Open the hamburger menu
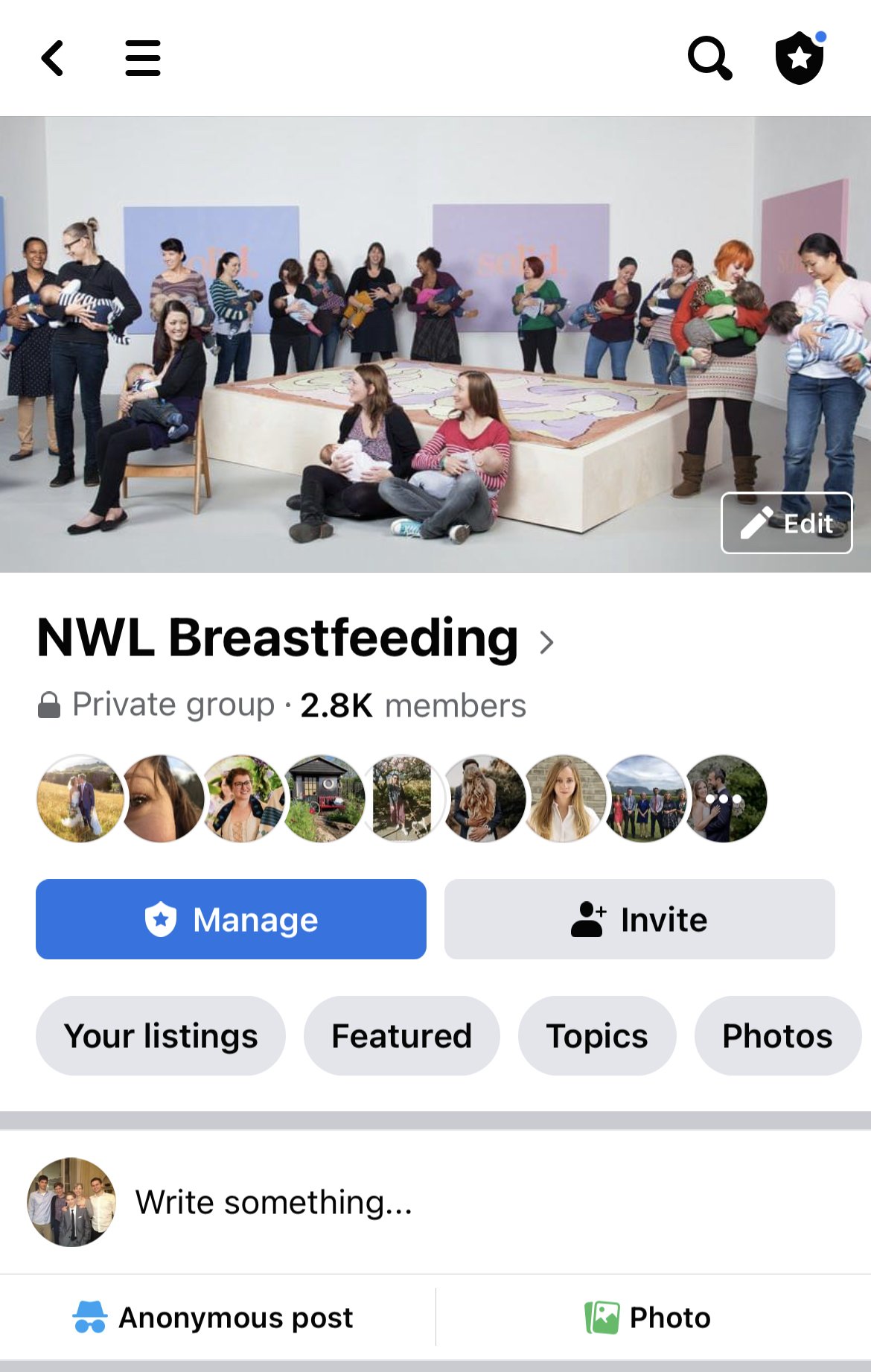 coord(143,58)
